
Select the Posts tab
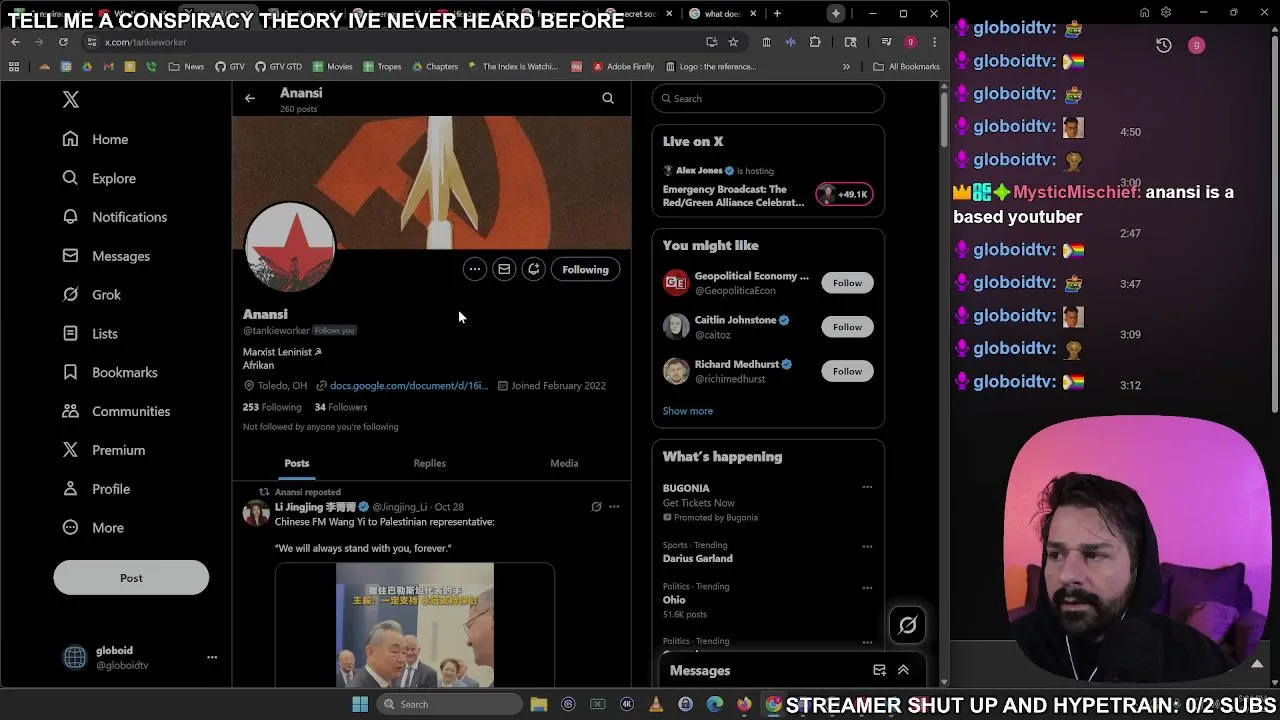(x=297, y=463)
